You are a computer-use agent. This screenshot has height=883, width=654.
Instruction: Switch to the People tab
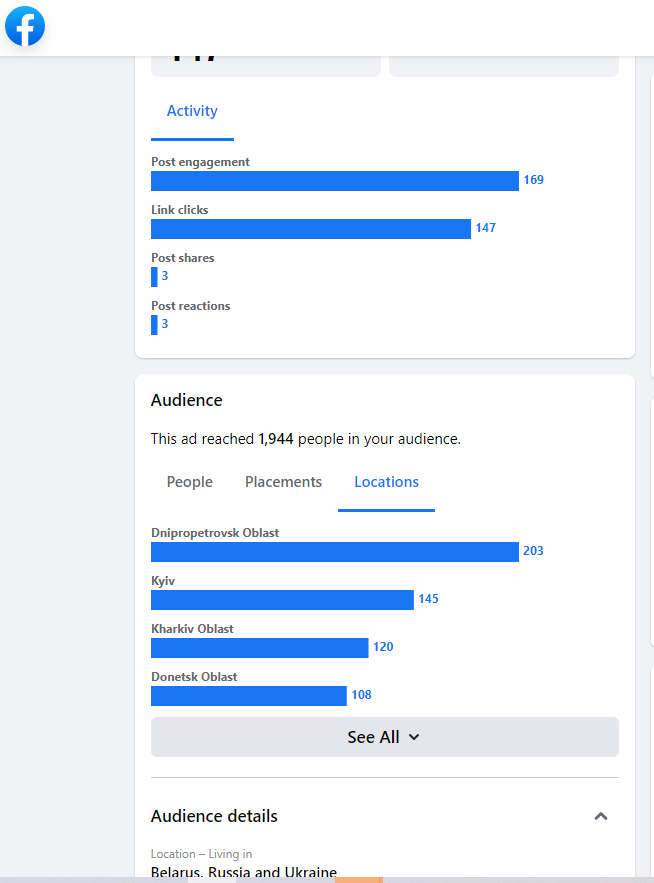pyautogui.click(x=190, y=482)
